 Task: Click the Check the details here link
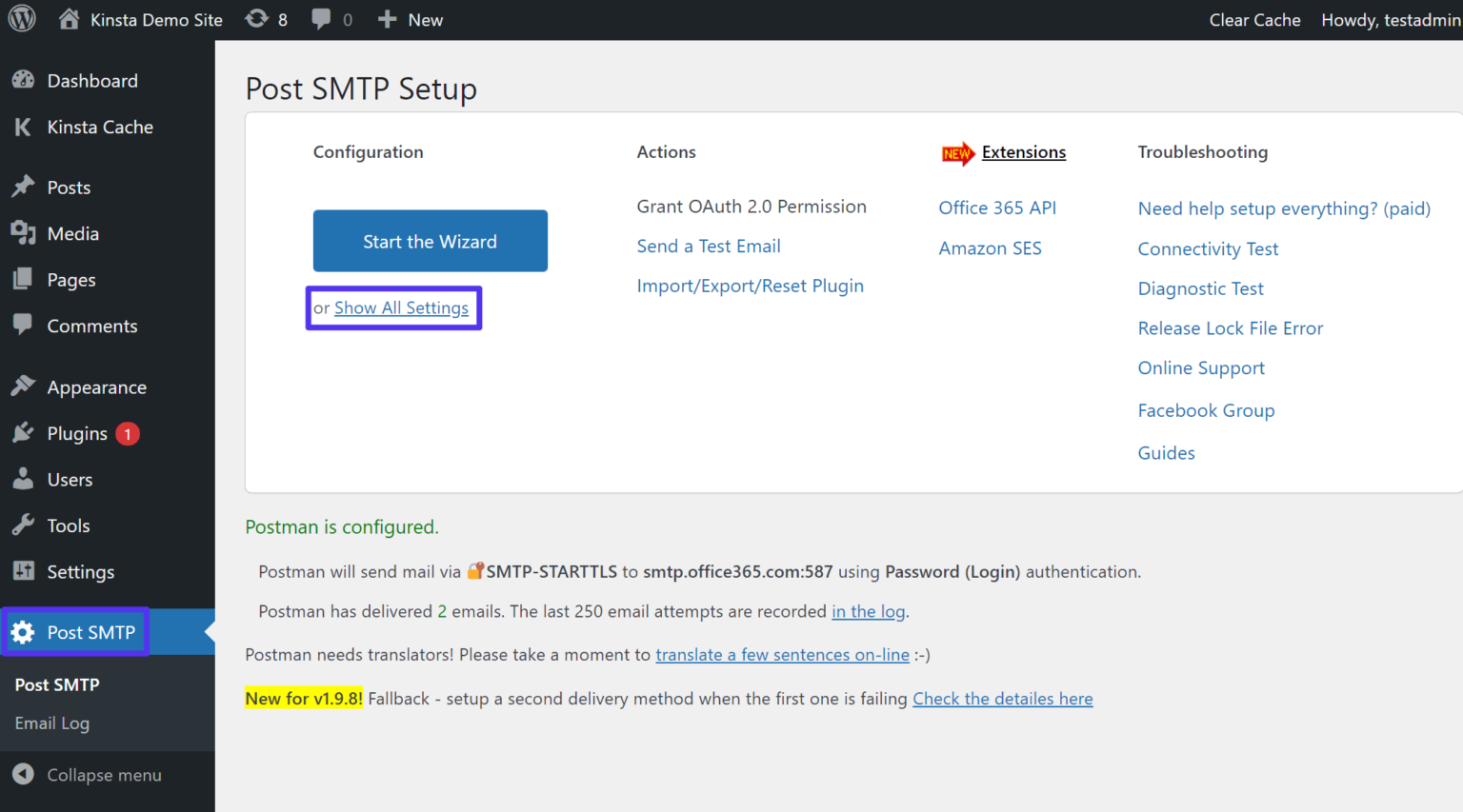[1002, 698]
